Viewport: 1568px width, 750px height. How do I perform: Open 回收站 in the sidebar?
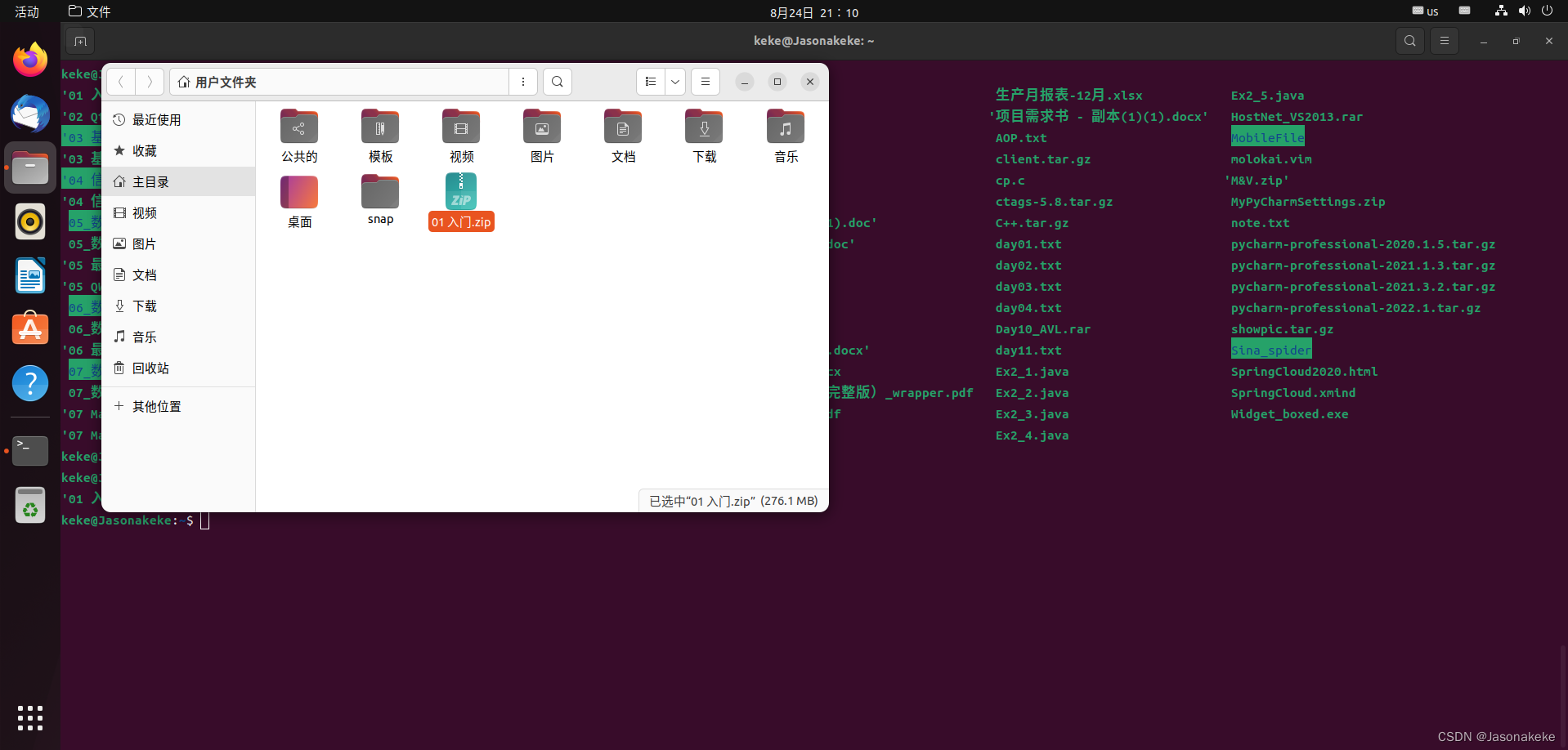point(178,368)
